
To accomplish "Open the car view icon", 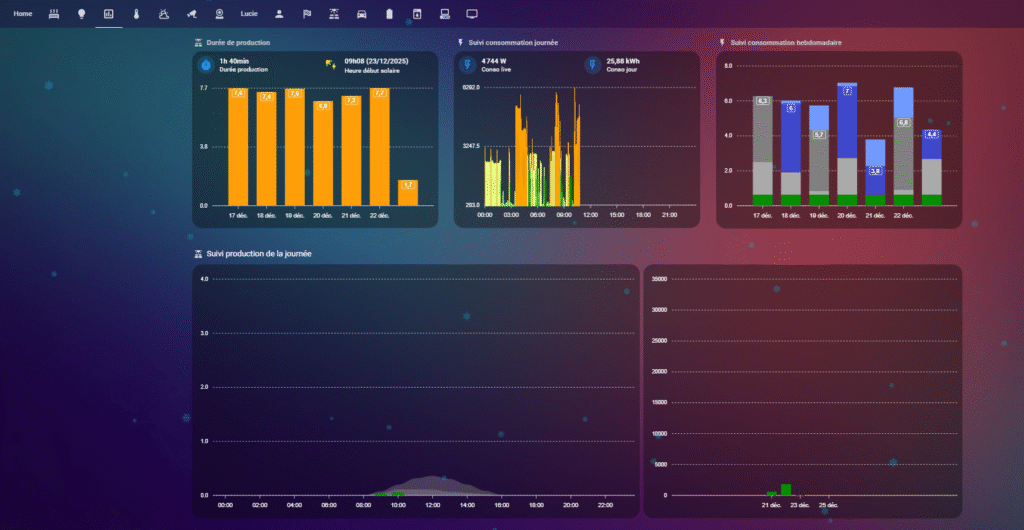I will 362,14.
